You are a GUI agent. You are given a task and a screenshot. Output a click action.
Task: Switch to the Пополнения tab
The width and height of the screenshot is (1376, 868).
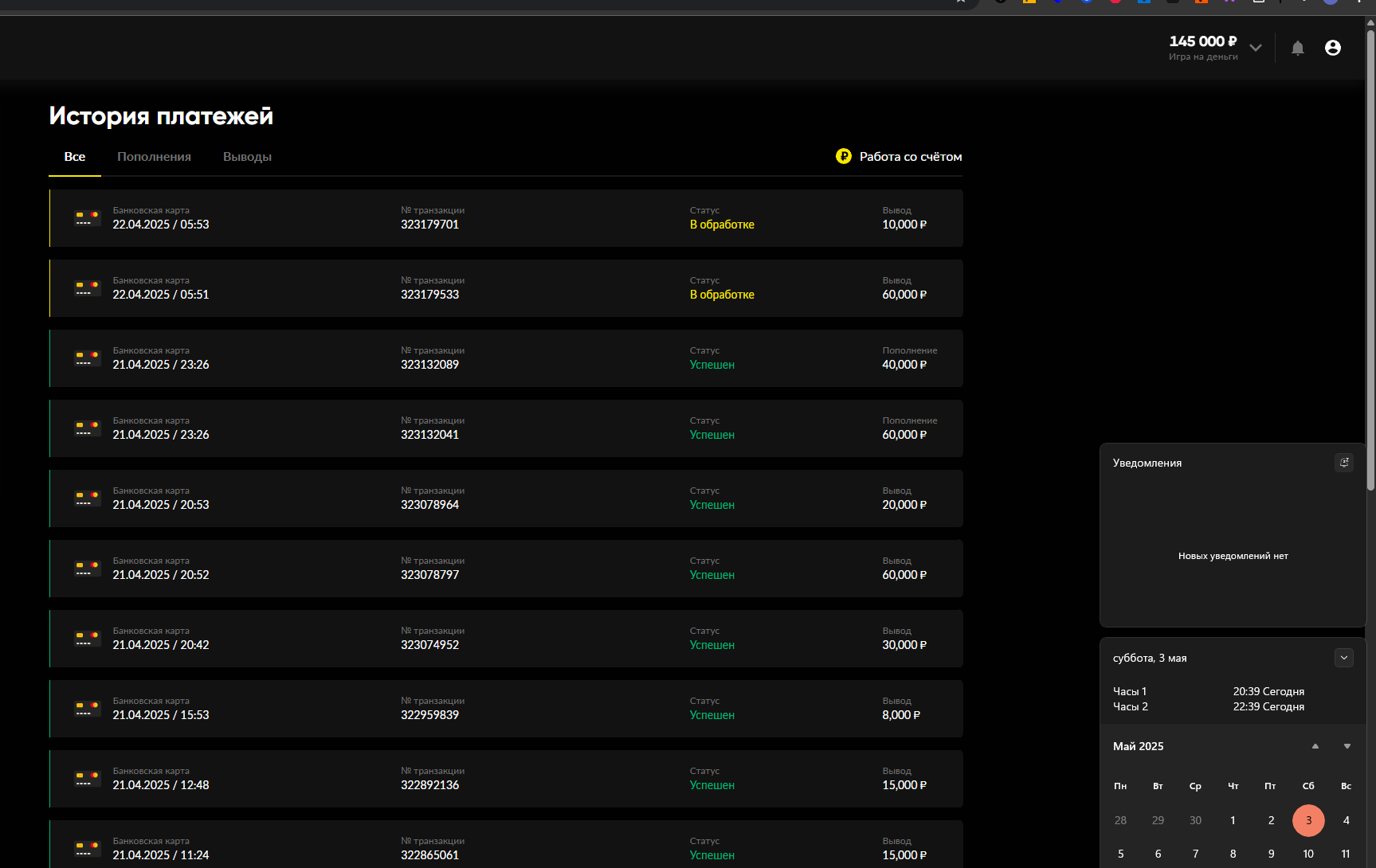tap(154, 157)
